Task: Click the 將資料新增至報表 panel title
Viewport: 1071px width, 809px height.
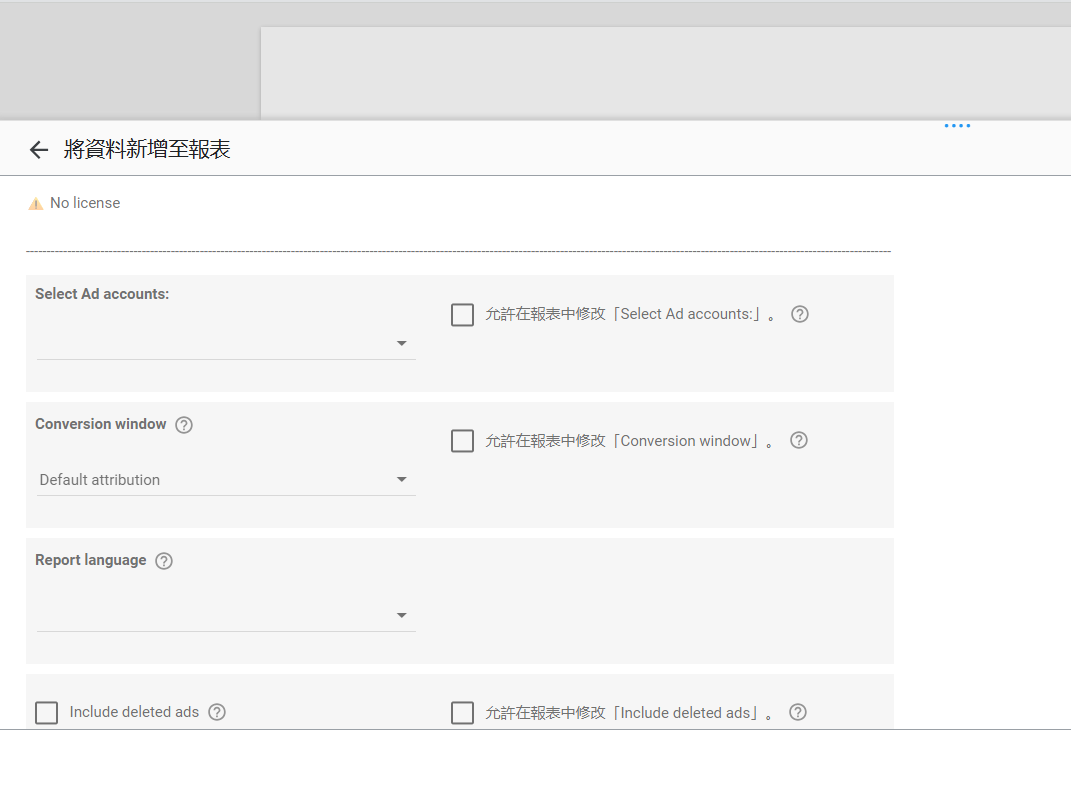Action: coord(147,150)
